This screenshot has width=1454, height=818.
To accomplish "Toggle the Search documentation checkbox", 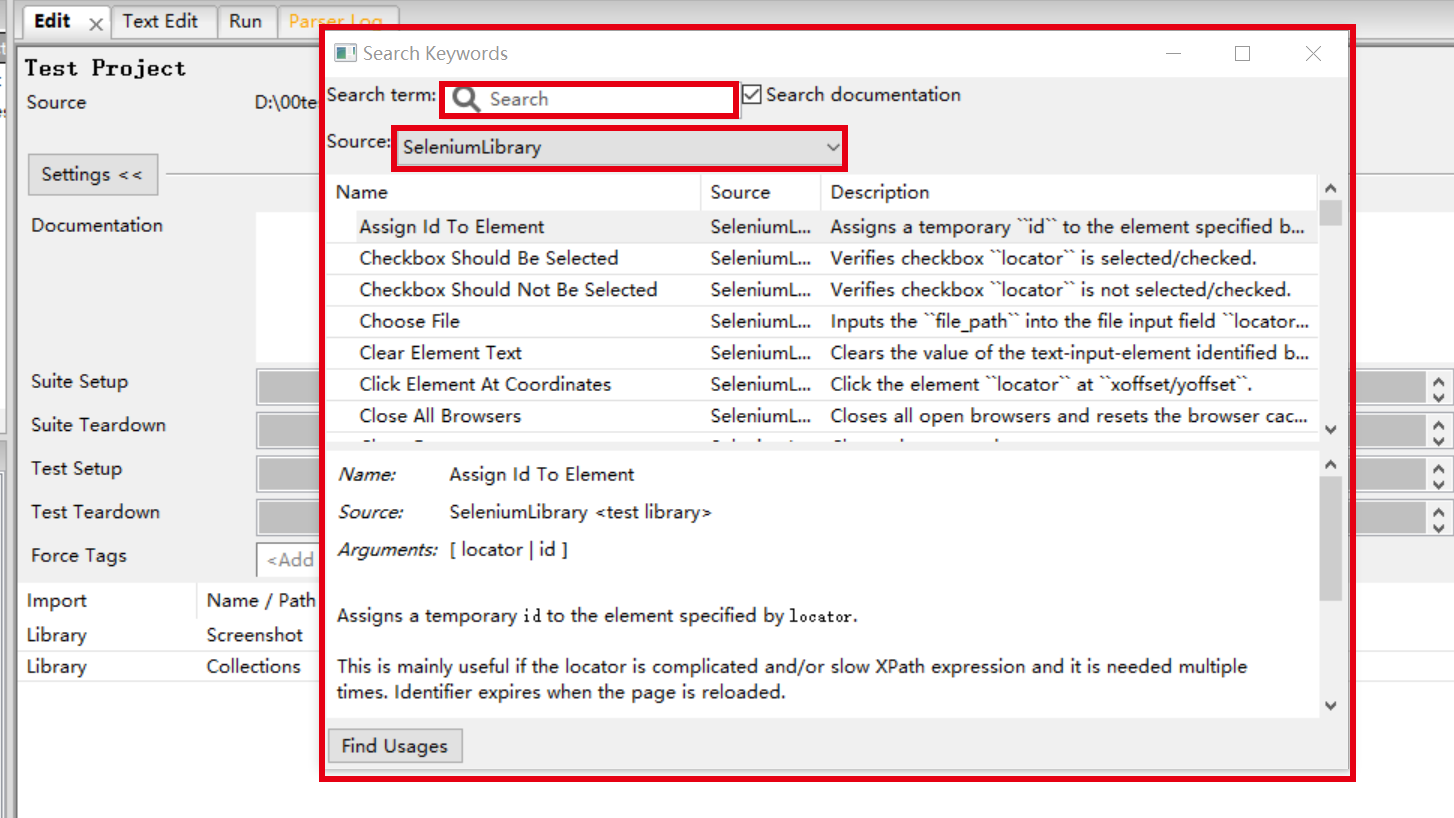I will [752, 95].
